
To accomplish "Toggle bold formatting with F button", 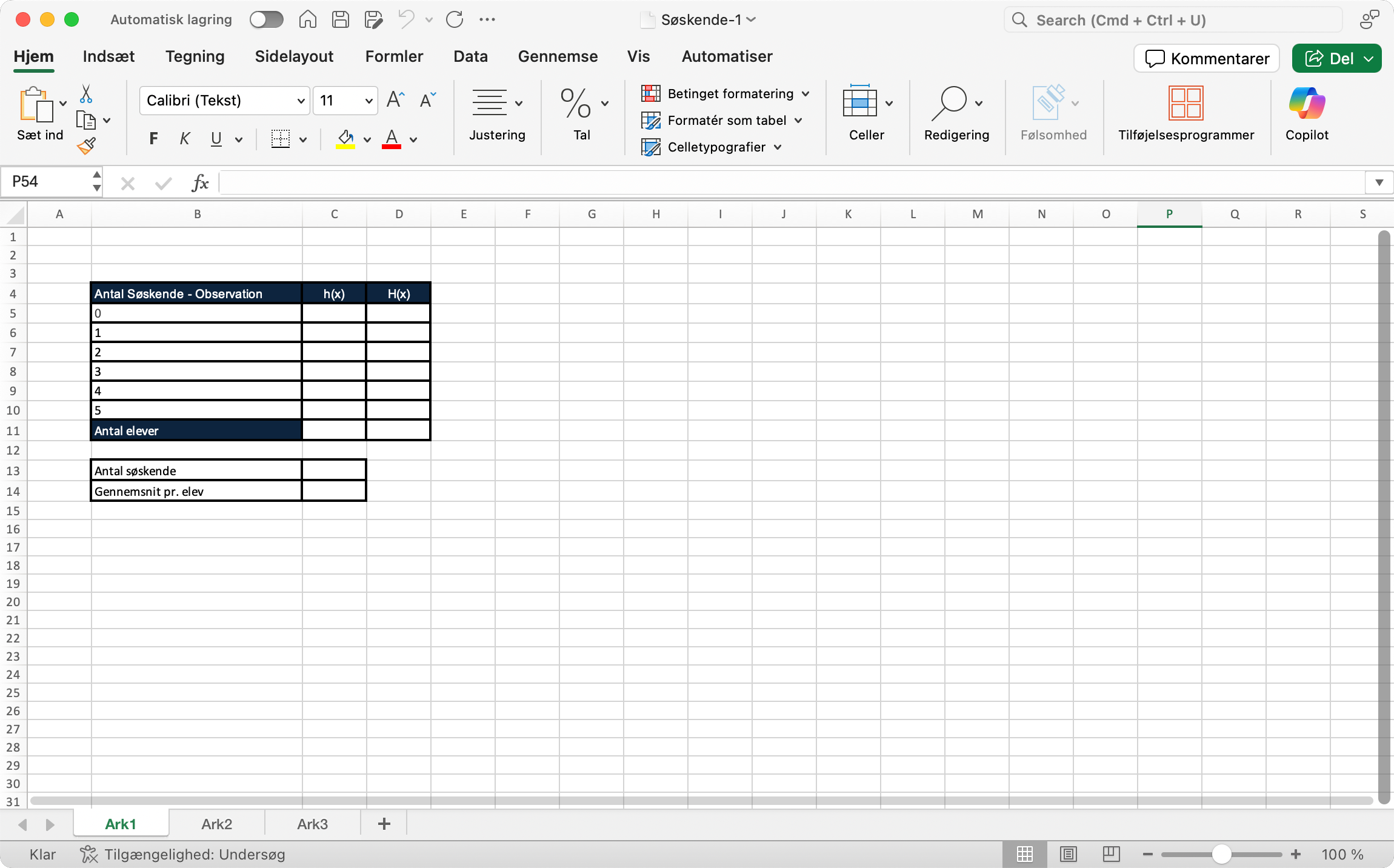I will coord(154,139).
